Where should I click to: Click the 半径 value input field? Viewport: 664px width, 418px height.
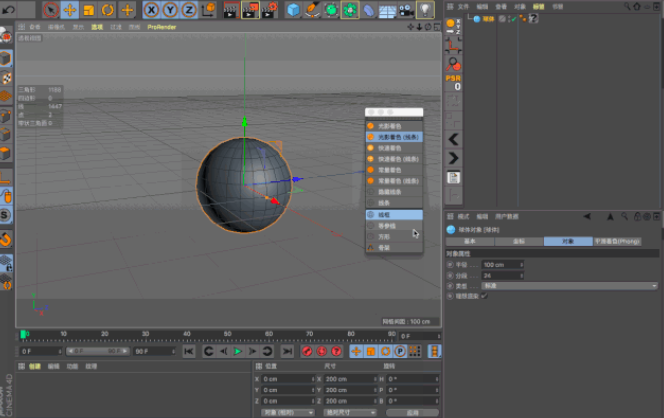(500, 264)
